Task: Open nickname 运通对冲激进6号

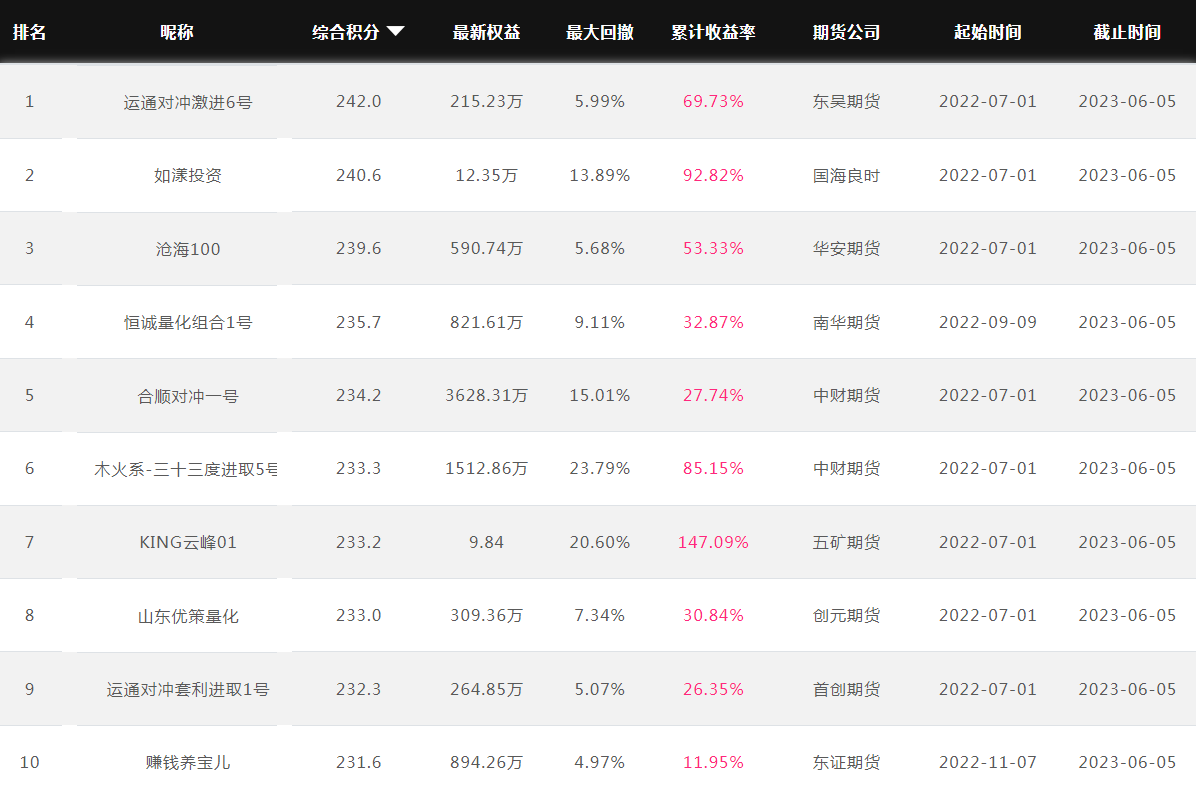Action: point(188,102)
